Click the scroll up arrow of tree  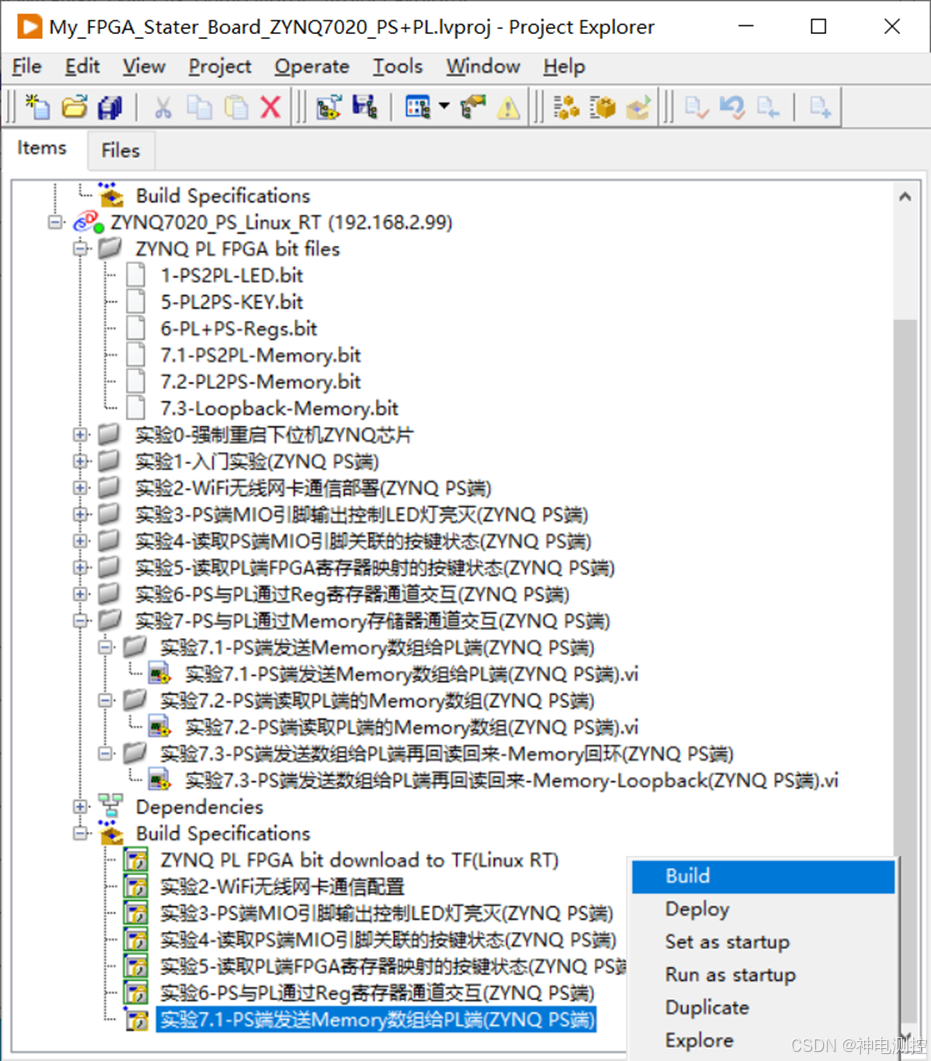tap(905, 197)
